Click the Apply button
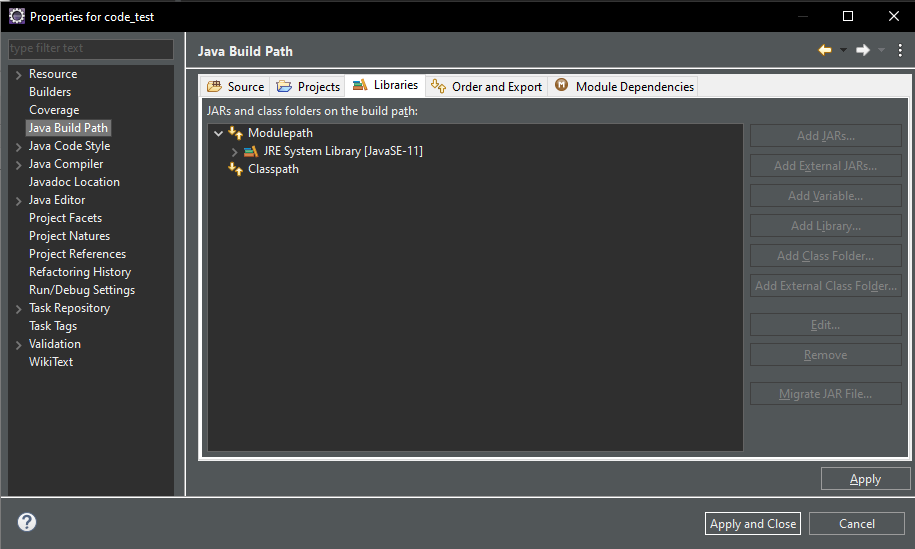This screenshot has height=549, width=915. [x=865, y=479]
